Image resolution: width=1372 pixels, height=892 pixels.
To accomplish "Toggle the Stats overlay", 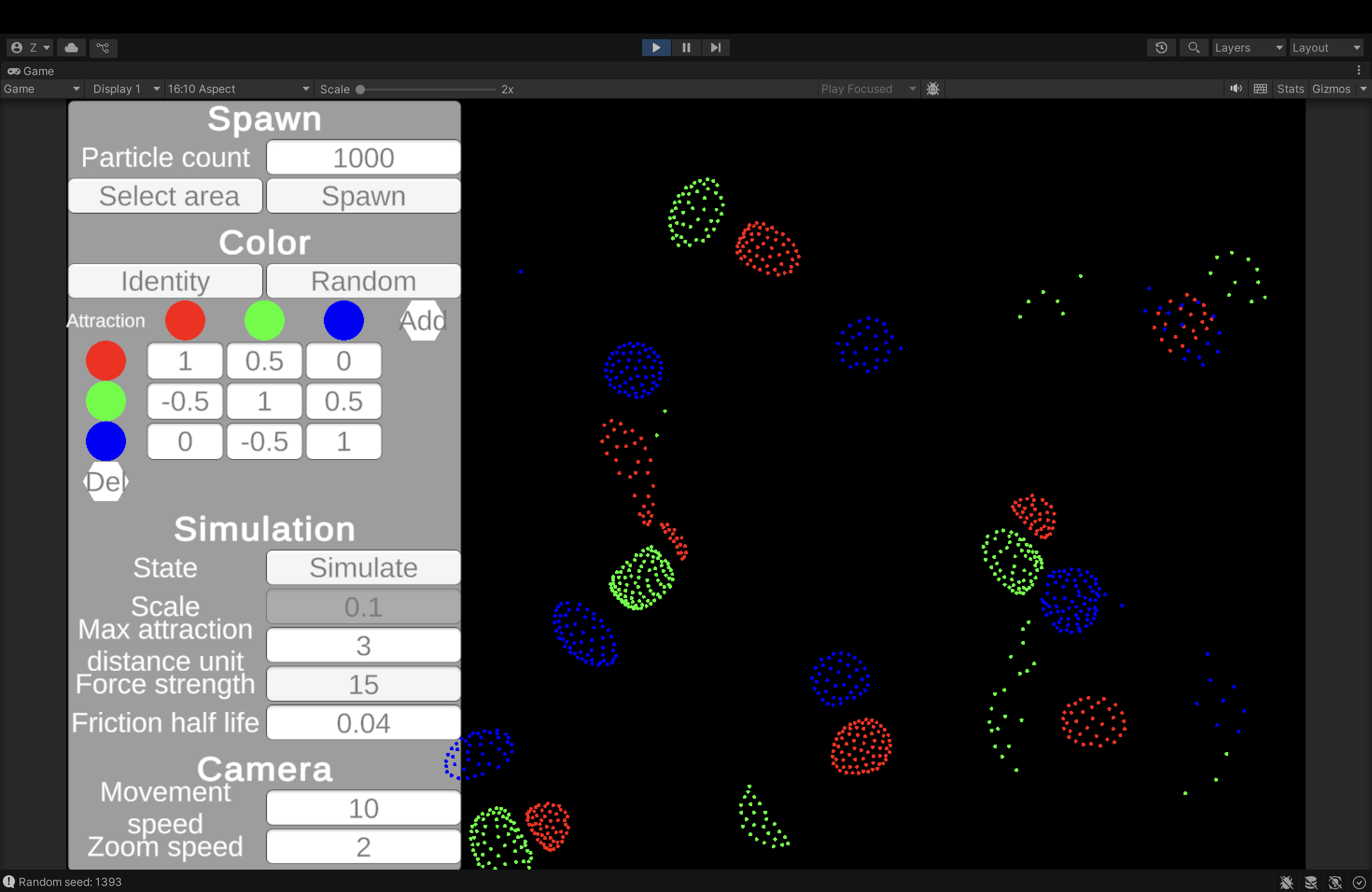I will tap(1290, 89).
